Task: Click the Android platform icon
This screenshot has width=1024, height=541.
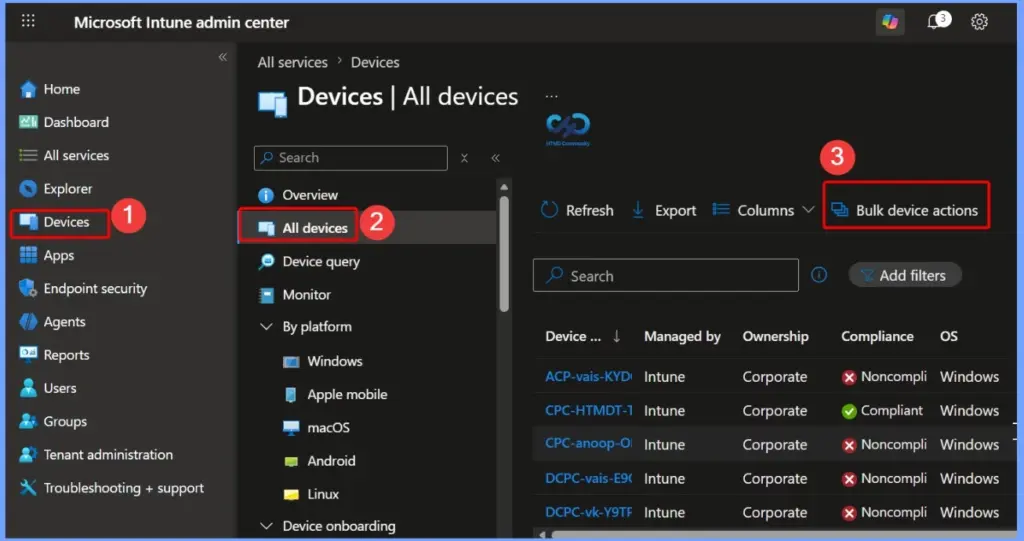Action: tap(291, 461)
